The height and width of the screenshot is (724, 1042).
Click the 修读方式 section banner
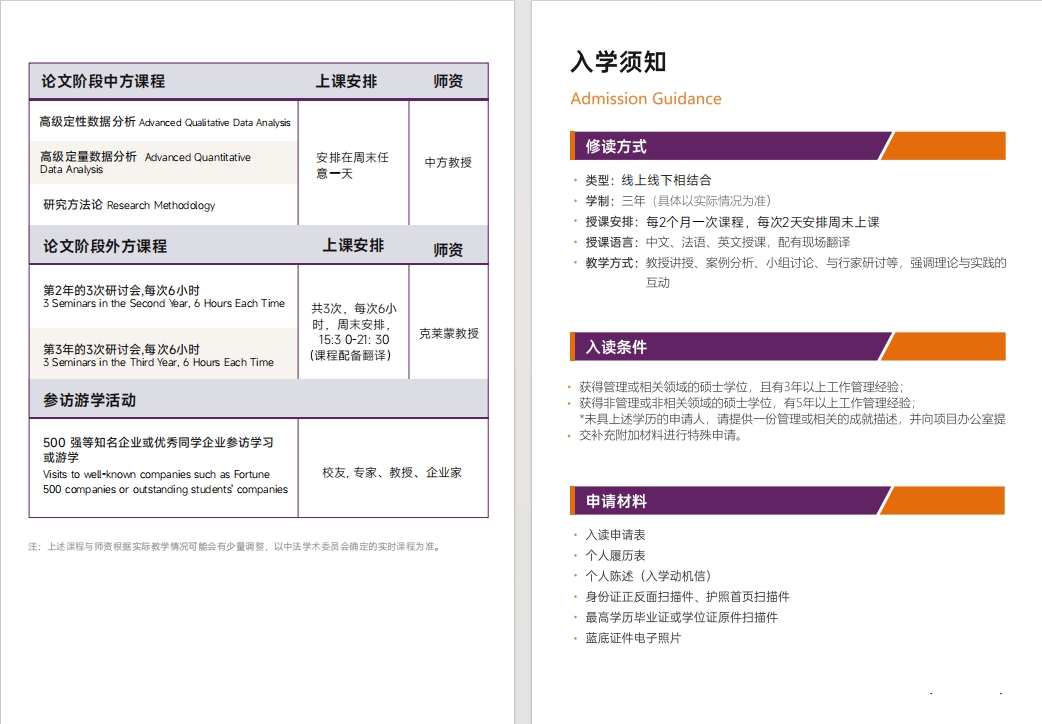(x=787, y=146)
